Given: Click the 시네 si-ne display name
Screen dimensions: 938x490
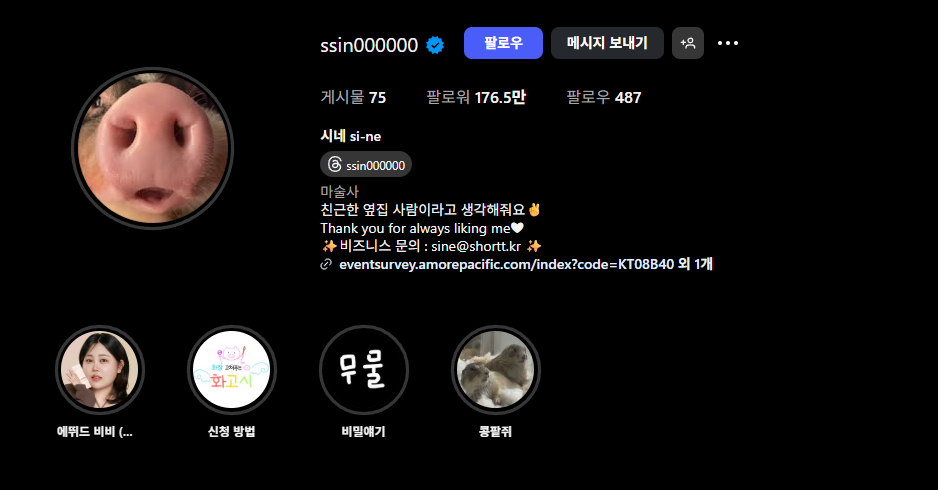Looking at the screenshot, I should (x=351, y=136).
